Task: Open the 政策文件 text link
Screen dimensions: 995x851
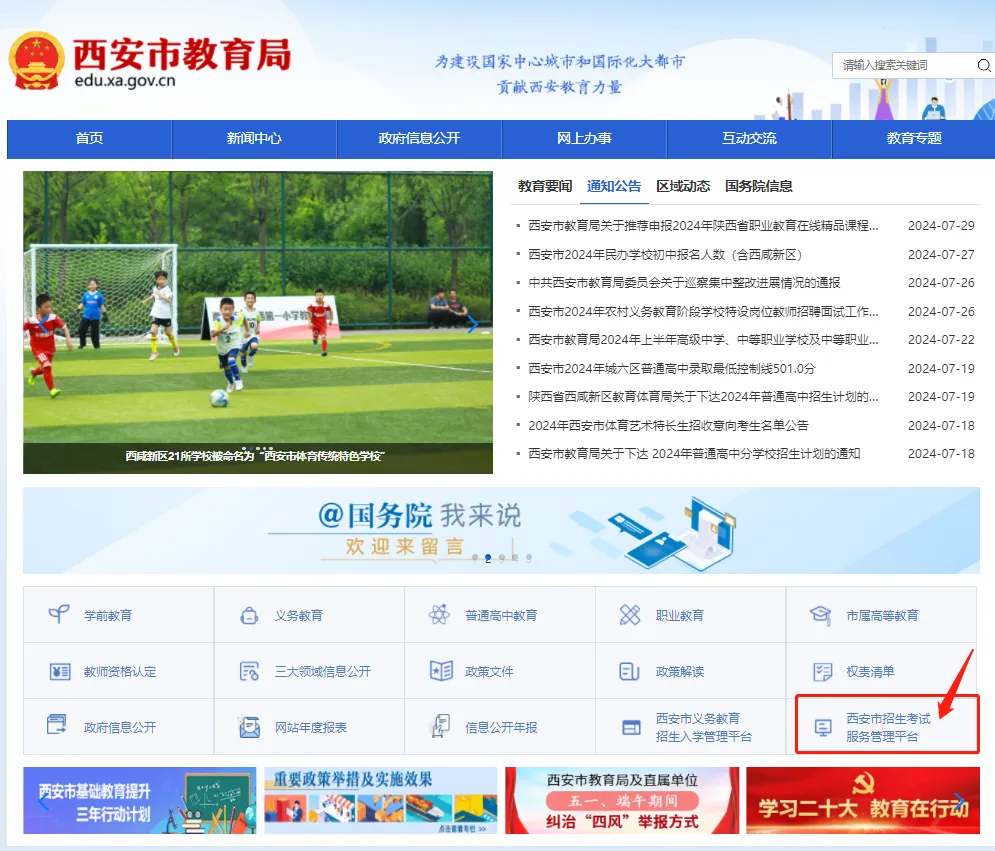Action: pos(489,671)
